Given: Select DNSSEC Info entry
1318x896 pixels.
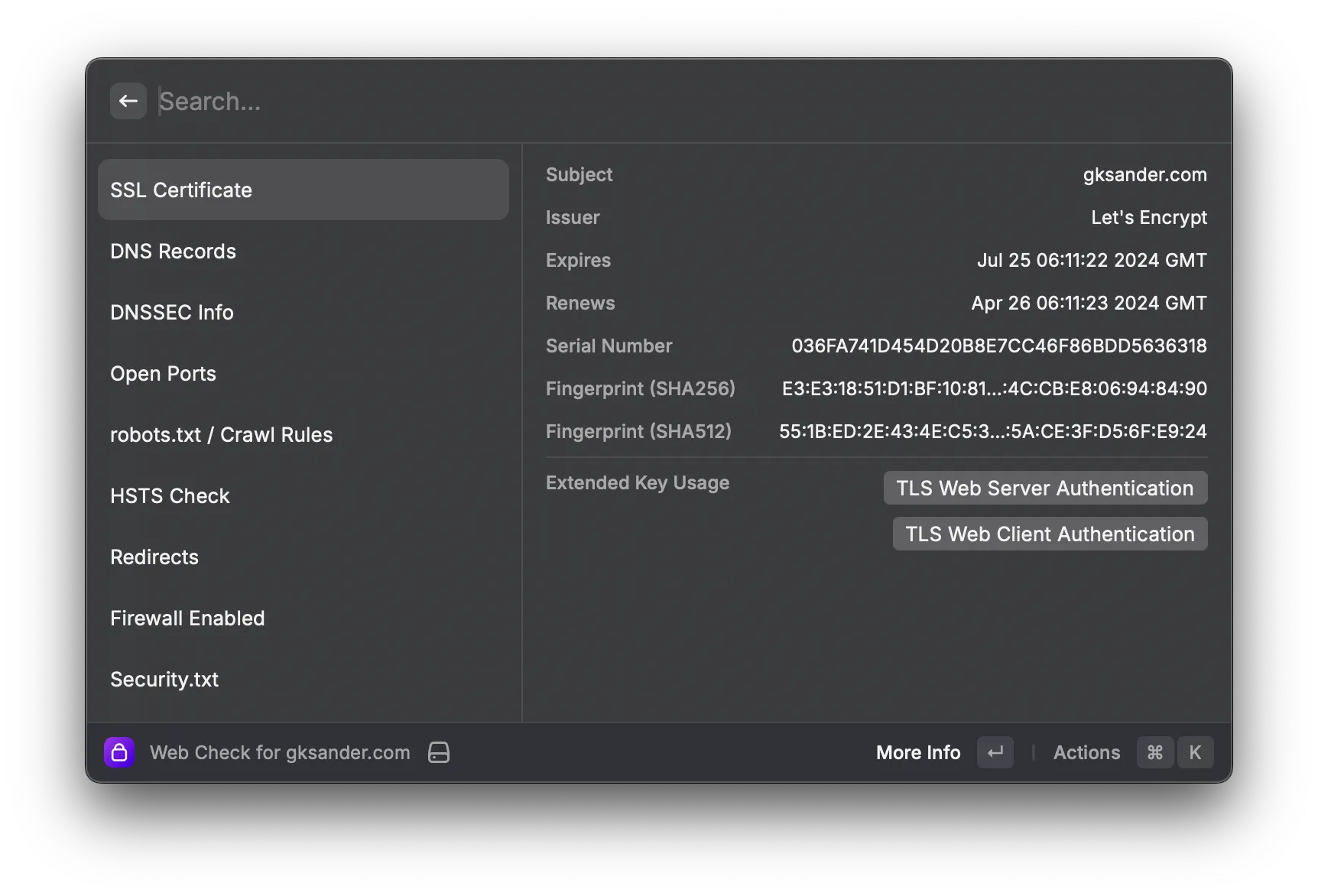Looking at the screenshot, I should coord(304,312).
